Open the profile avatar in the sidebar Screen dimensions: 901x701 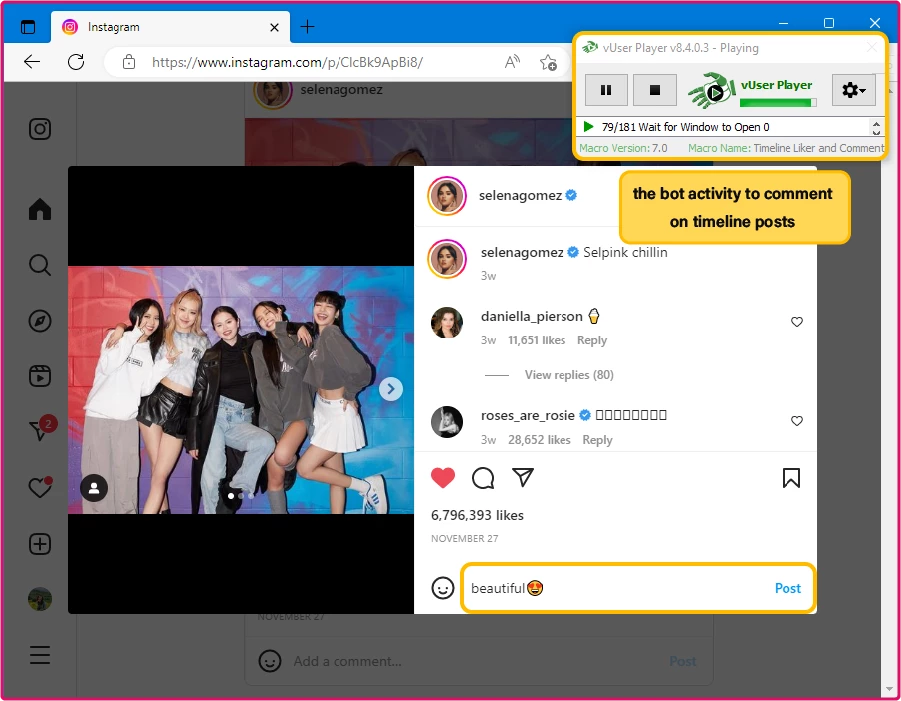coord(40,599)
